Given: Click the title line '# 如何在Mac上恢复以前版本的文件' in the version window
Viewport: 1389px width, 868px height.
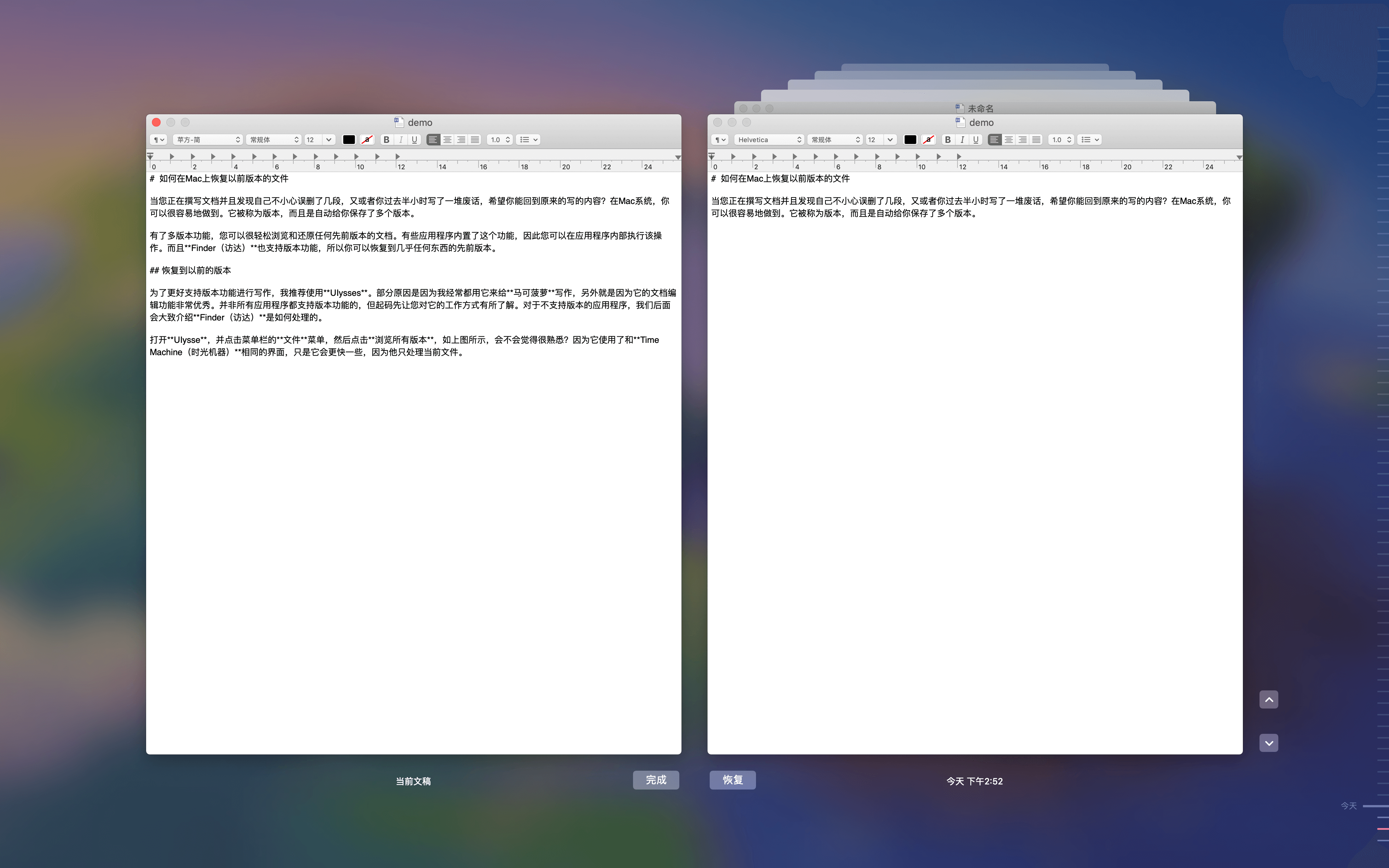Looking at the screenshot, I should pyautogui.click(x=781, y=179).
